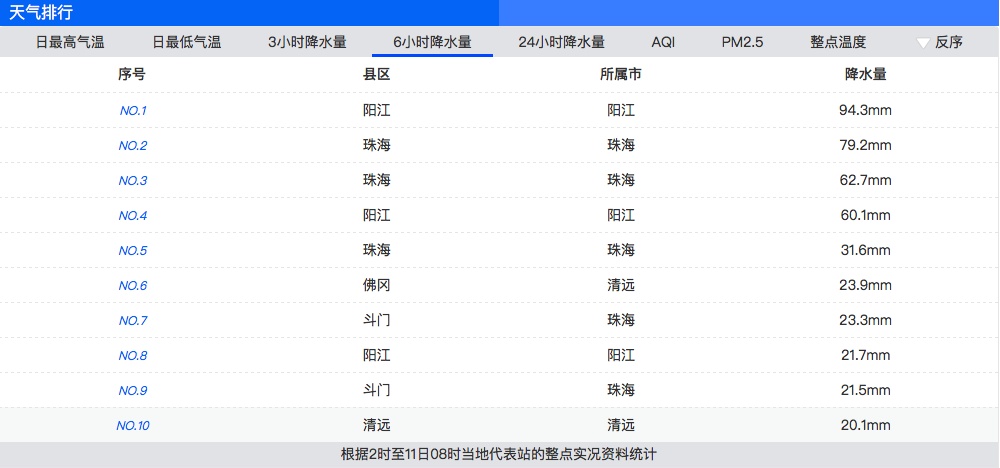Click county 清远 in row NO.10
The image size is (1000, 468).
[376, 425]
